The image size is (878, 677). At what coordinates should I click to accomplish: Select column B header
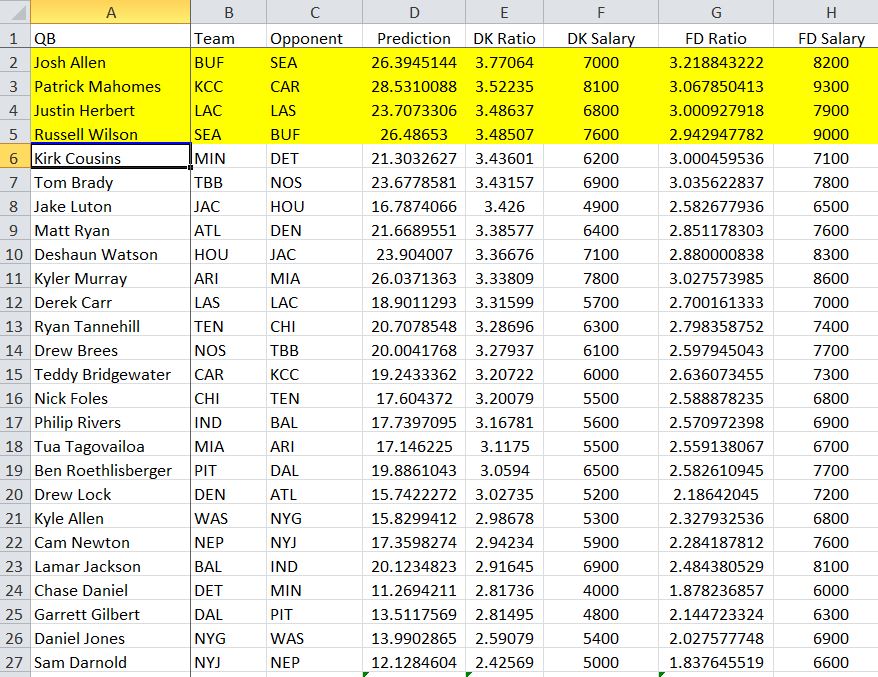point(228,12)
